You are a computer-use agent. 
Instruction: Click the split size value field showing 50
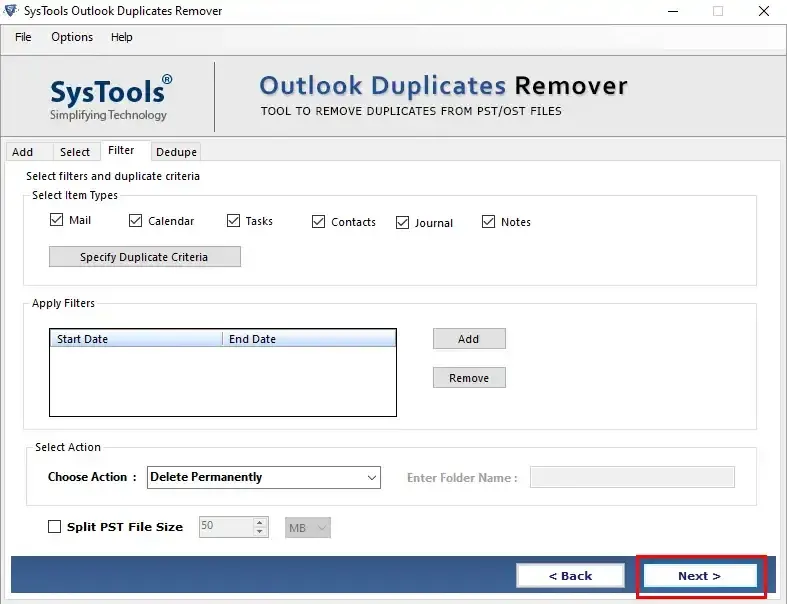(x=226, y=527)
